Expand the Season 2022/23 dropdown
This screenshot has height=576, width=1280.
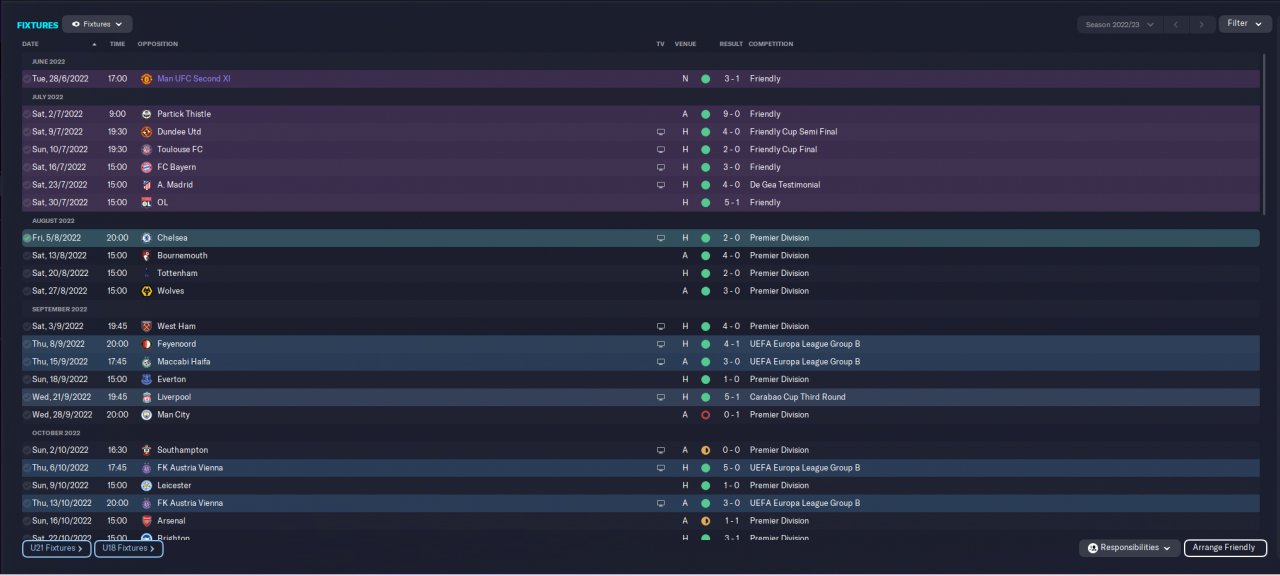(1119, 24)
